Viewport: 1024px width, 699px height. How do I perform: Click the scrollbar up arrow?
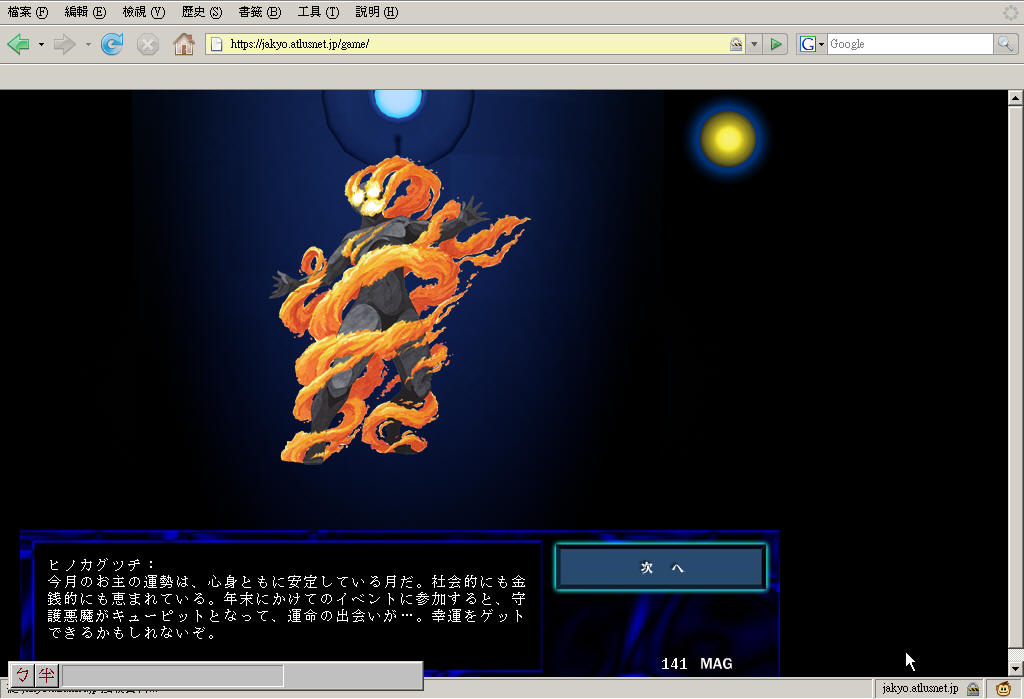click(x=1015, y=99)
